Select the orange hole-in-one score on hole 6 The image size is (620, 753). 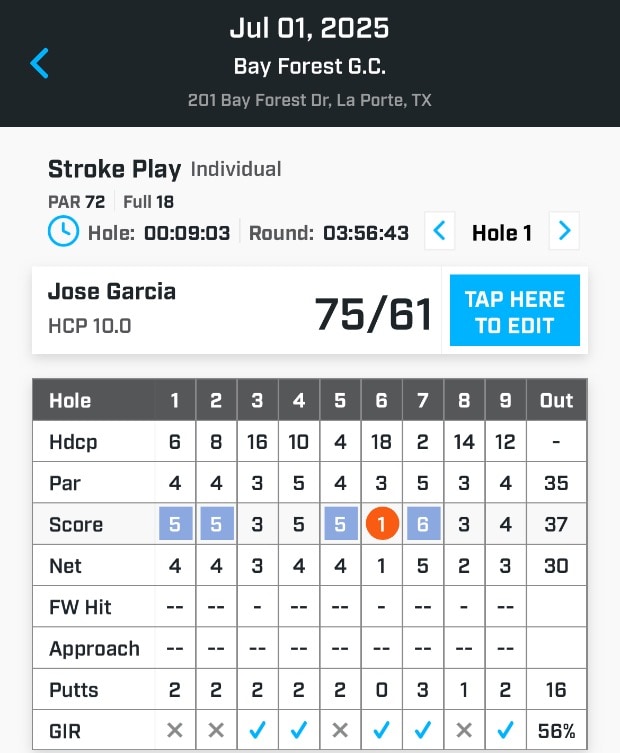[381, 524]
